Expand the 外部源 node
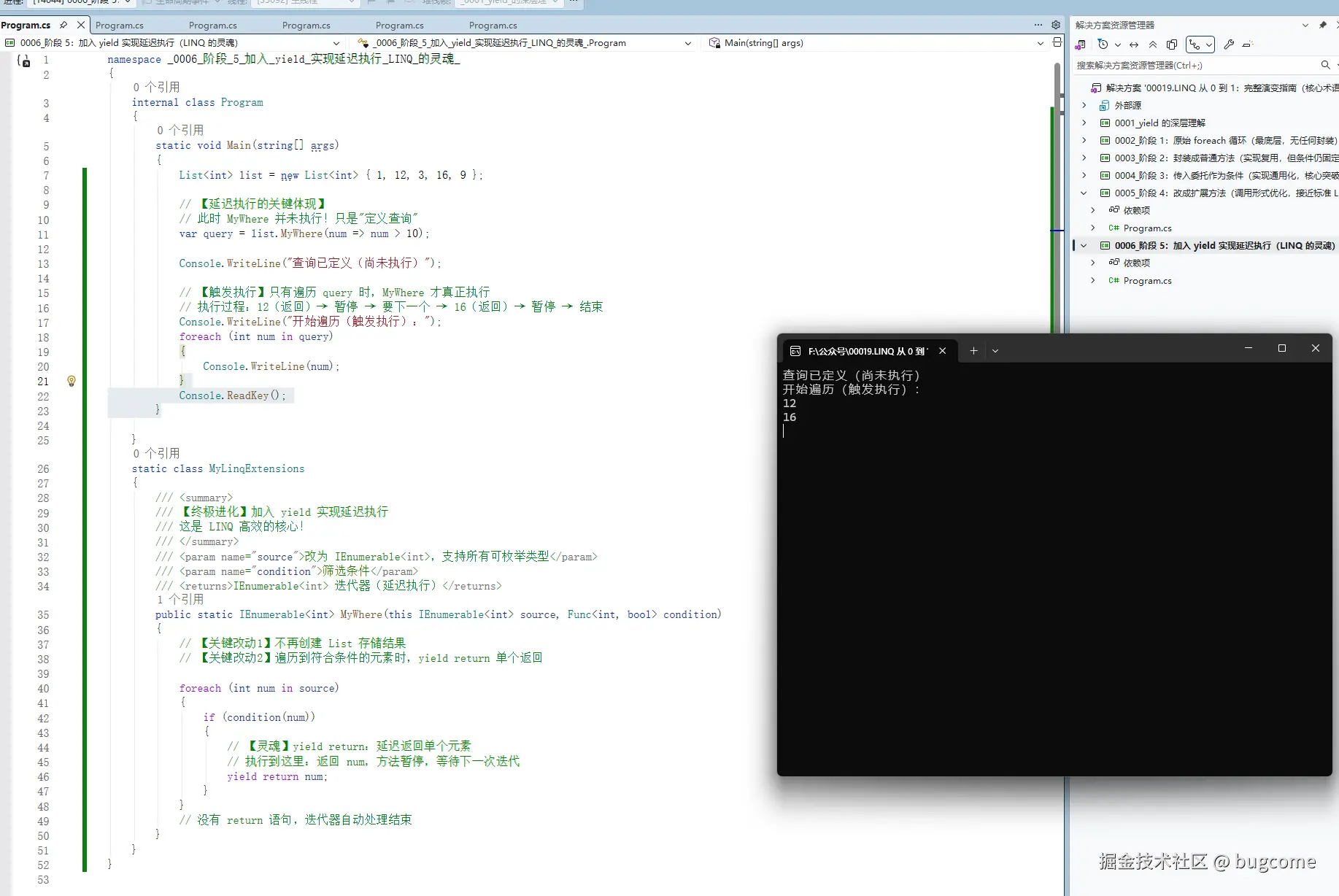The image size is (1339, 896). (1084, 105)
